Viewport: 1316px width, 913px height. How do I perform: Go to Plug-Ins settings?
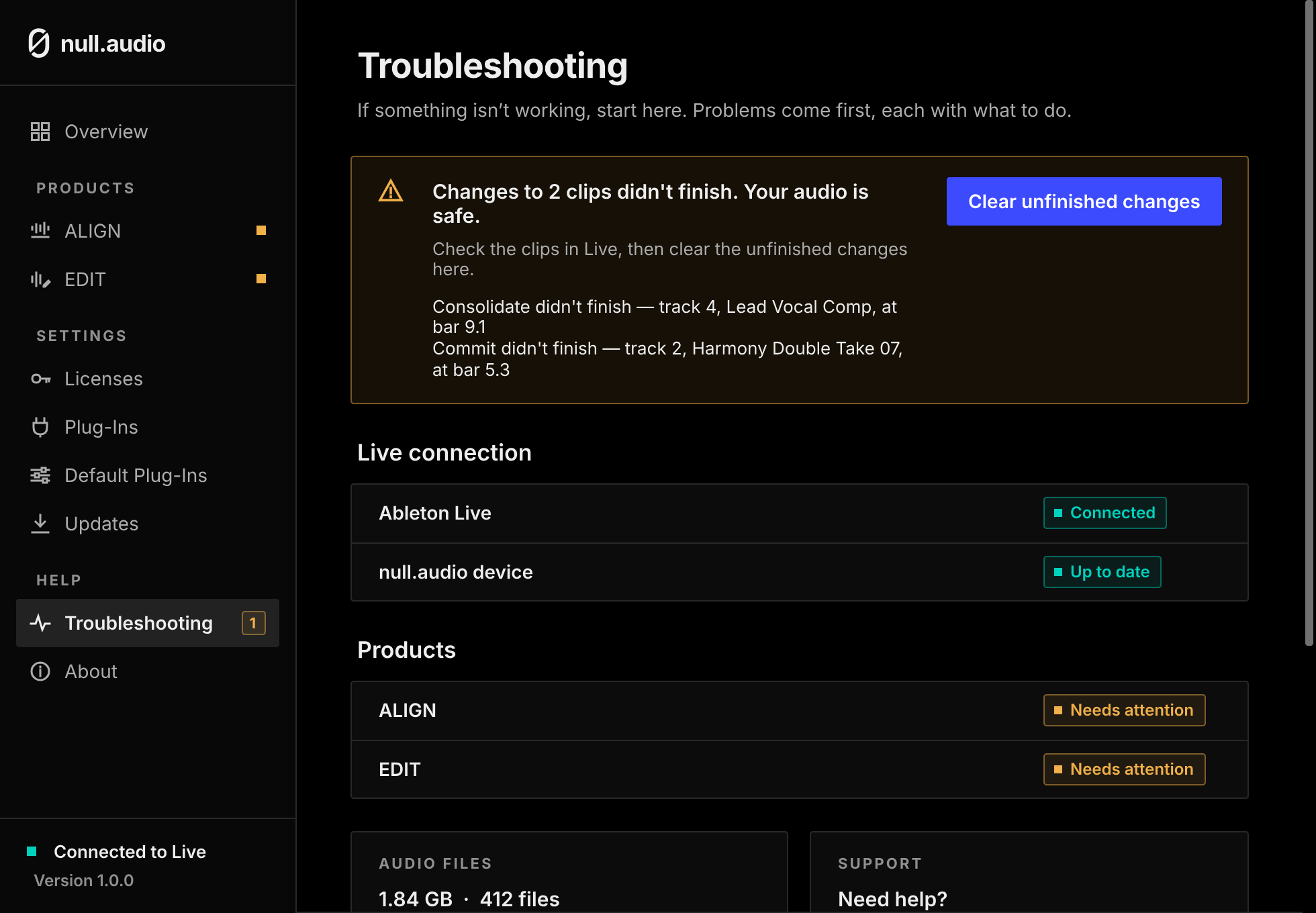[148, 427]
